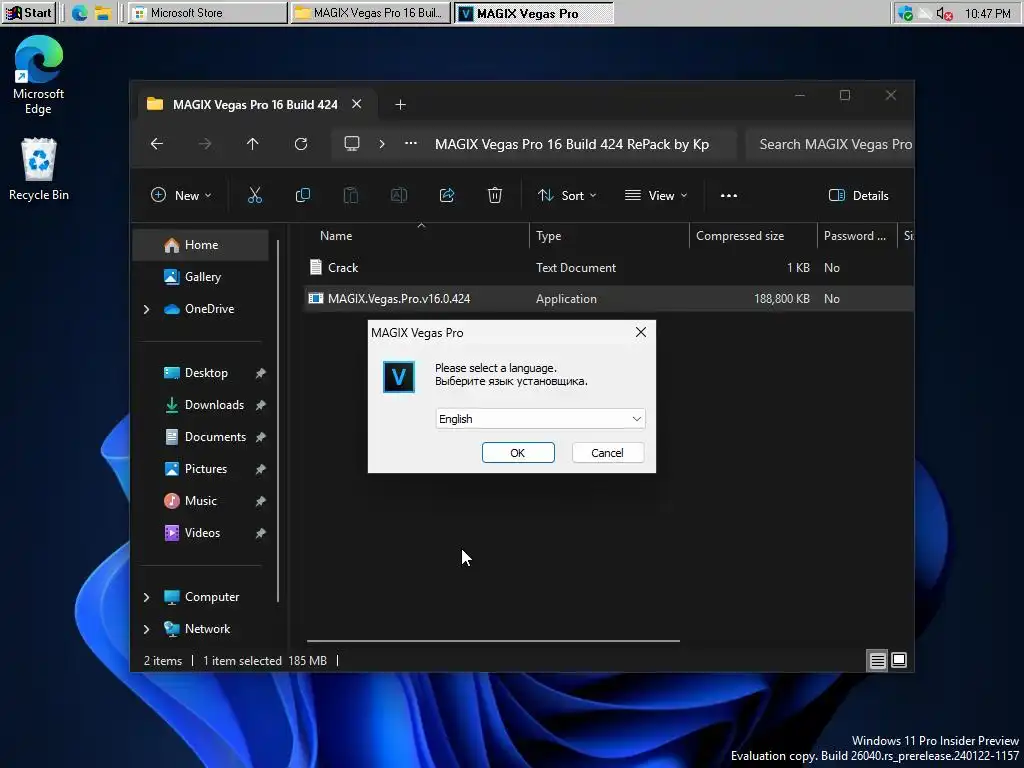Viewport: 1024px width, 768px height.
Task: Switch to MAGIX Vegas Pro taskbar button
Action: (534, 12)
